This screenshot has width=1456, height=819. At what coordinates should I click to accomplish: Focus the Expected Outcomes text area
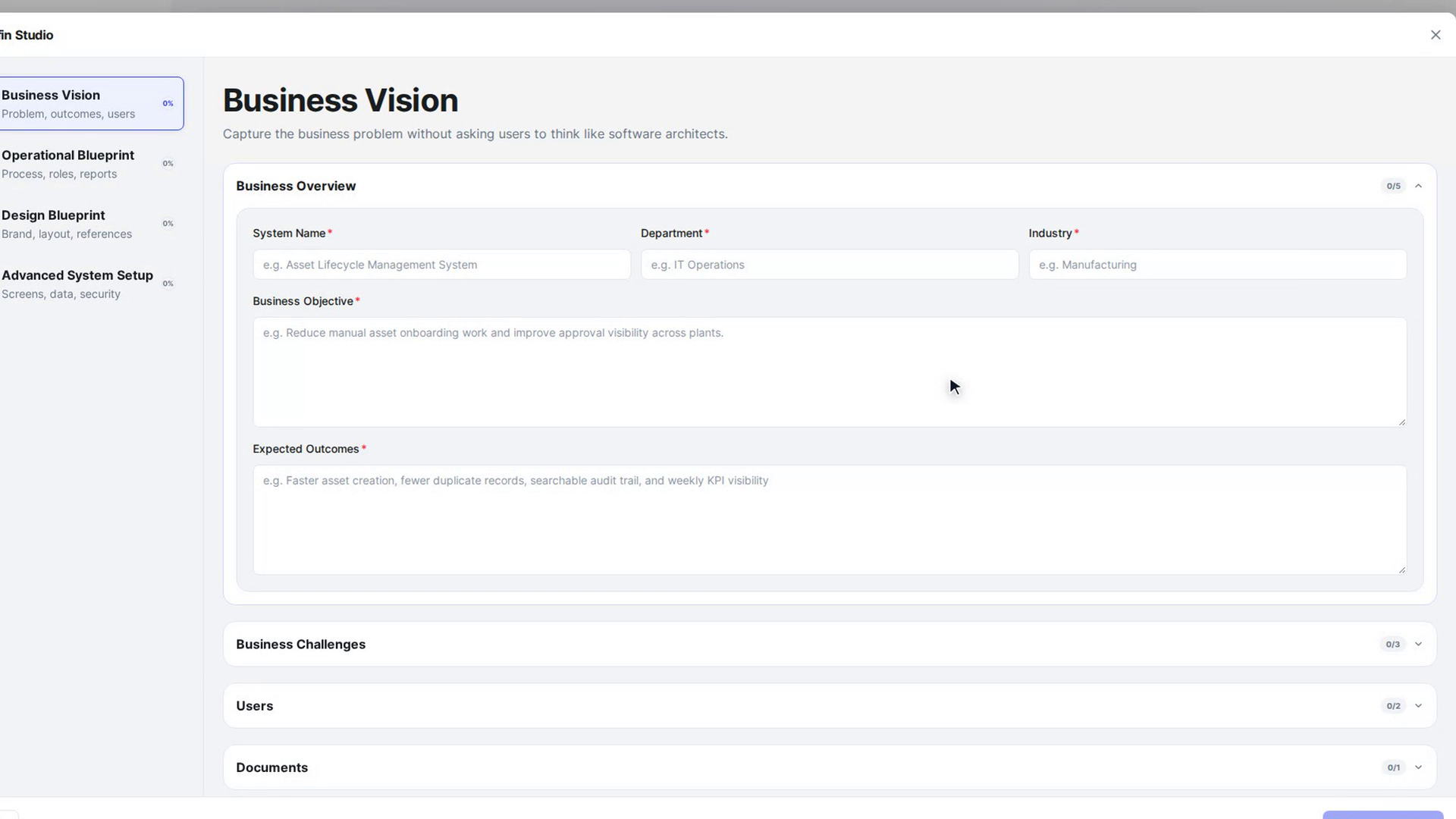pyautogui.click(x=830, y=519)
